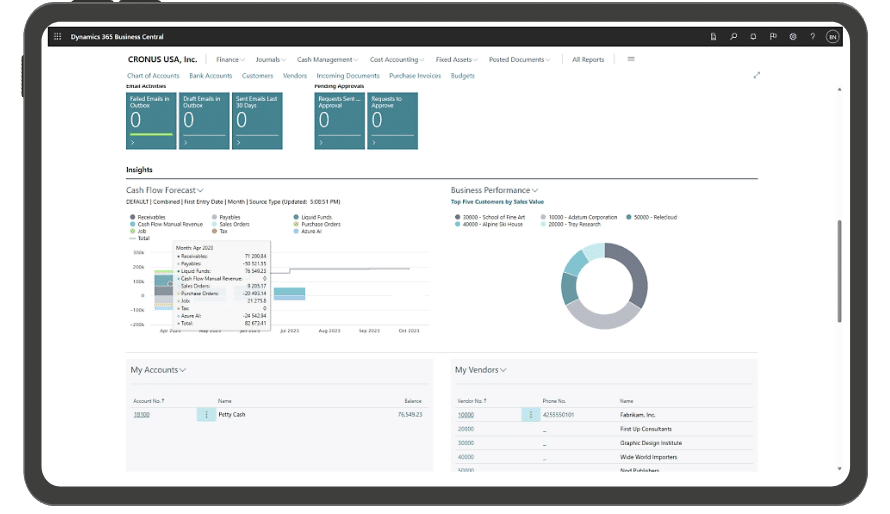This screenshot has height=514, width=890.
Task: Open the Requests to Approve tile
Action: point(393,121)
